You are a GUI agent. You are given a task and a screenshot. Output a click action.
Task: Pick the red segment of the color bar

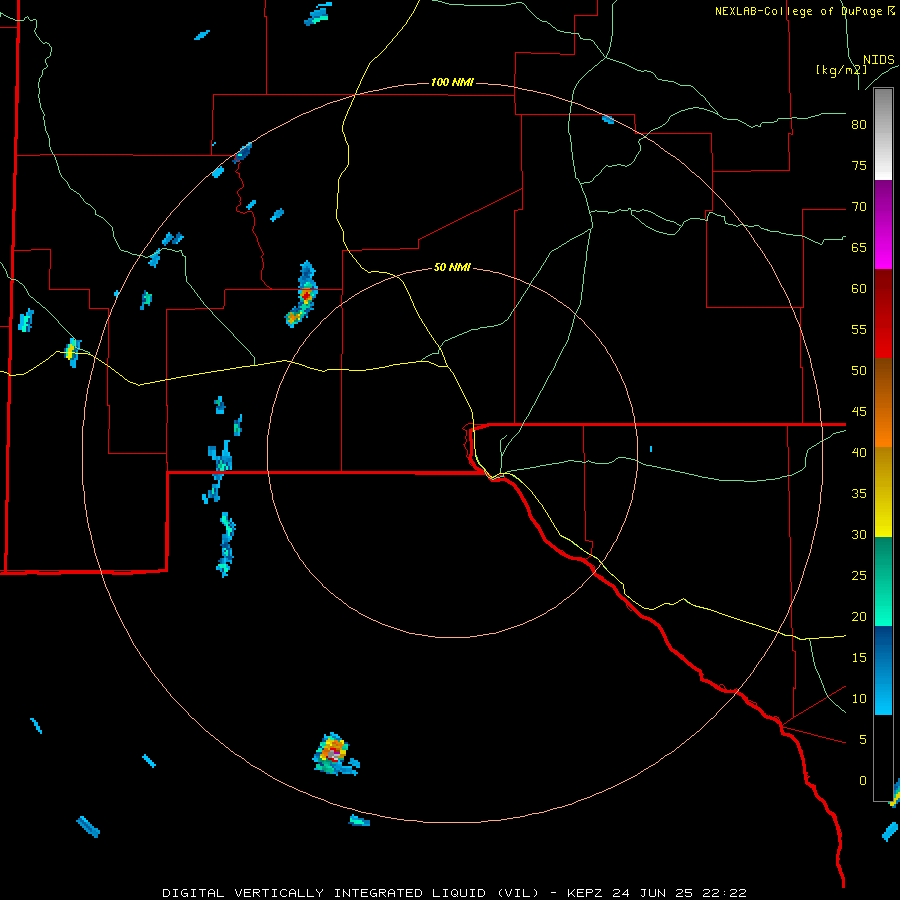click(x=883, y=313)
